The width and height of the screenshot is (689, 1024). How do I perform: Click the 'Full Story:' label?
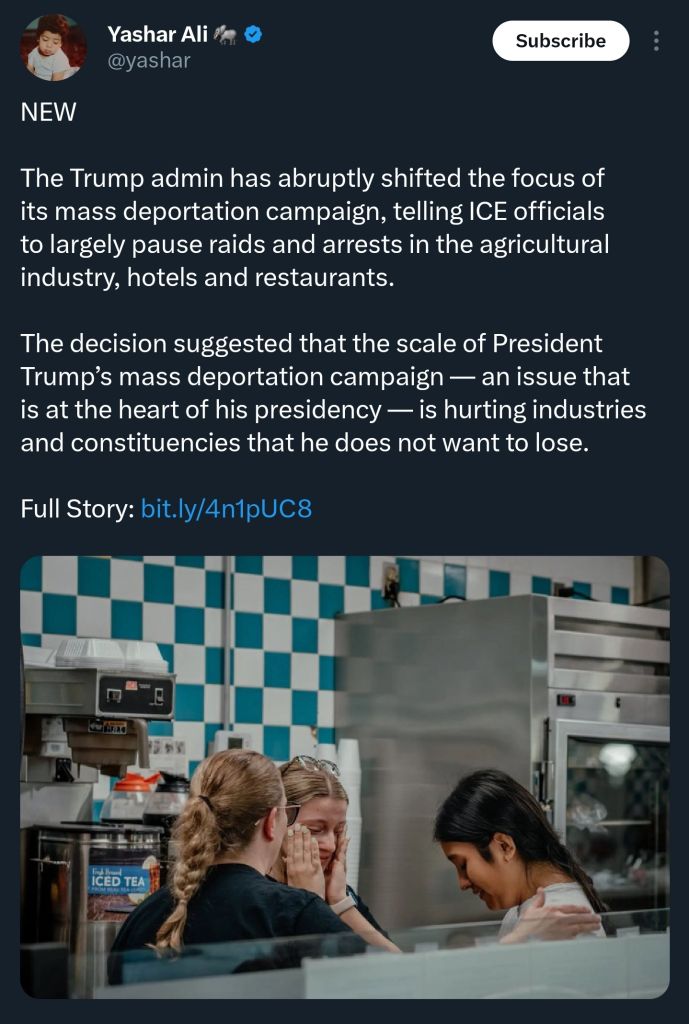click(x=78, y=509)
